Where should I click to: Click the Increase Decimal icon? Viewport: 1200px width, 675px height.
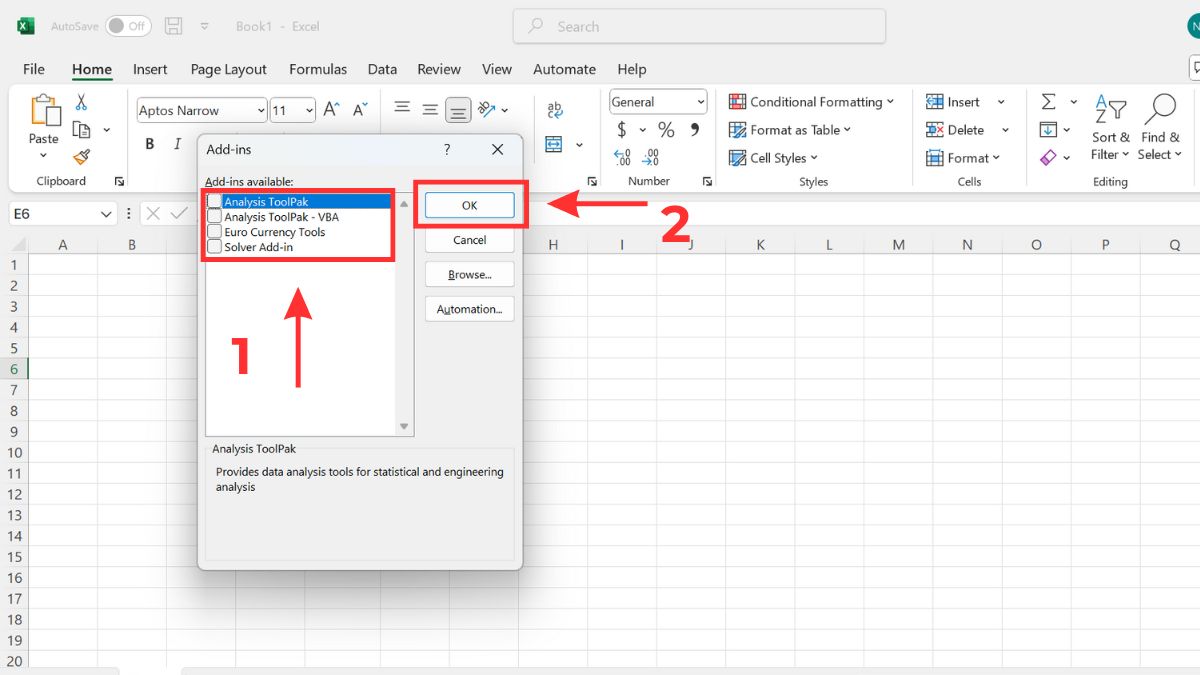(622, 157)
